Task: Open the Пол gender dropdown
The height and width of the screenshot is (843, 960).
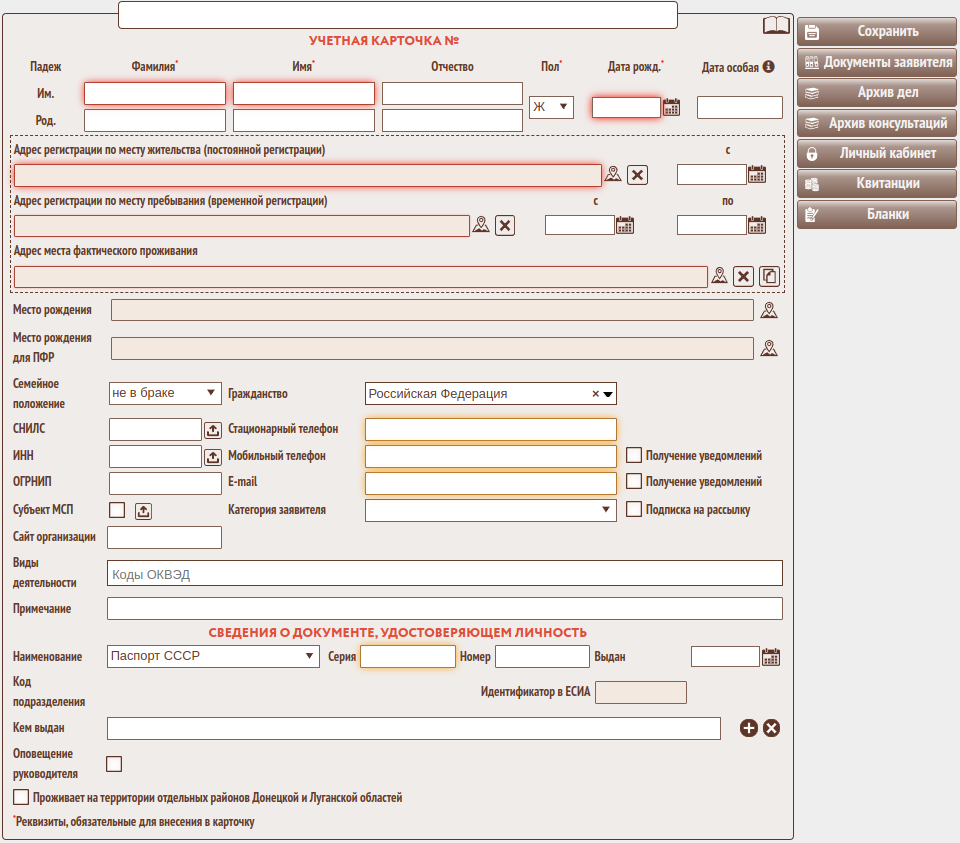Action: tap(551, 107)
